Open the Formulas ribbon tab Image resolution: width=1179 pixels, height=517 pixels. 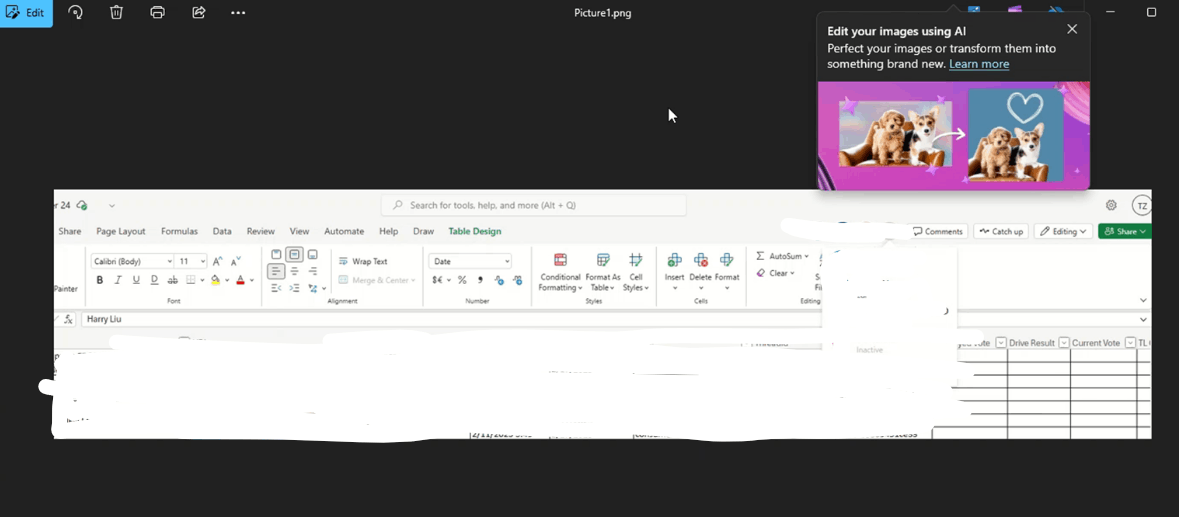pos(180,231)
